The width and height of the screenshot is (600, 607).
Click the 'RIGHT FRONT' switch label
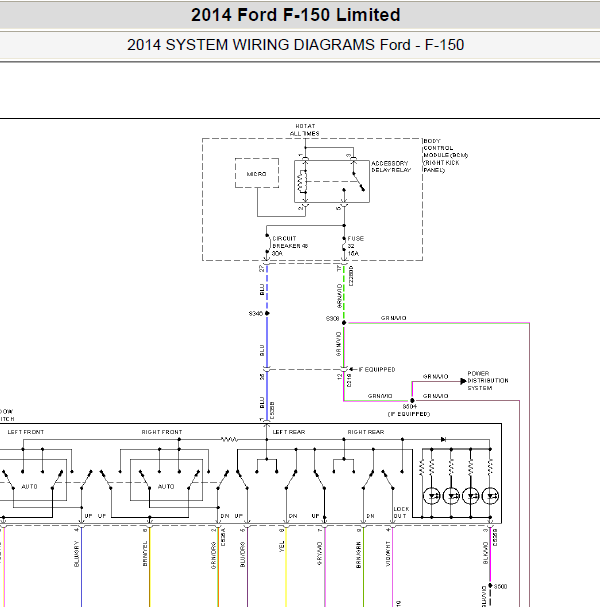pos(162,432)
